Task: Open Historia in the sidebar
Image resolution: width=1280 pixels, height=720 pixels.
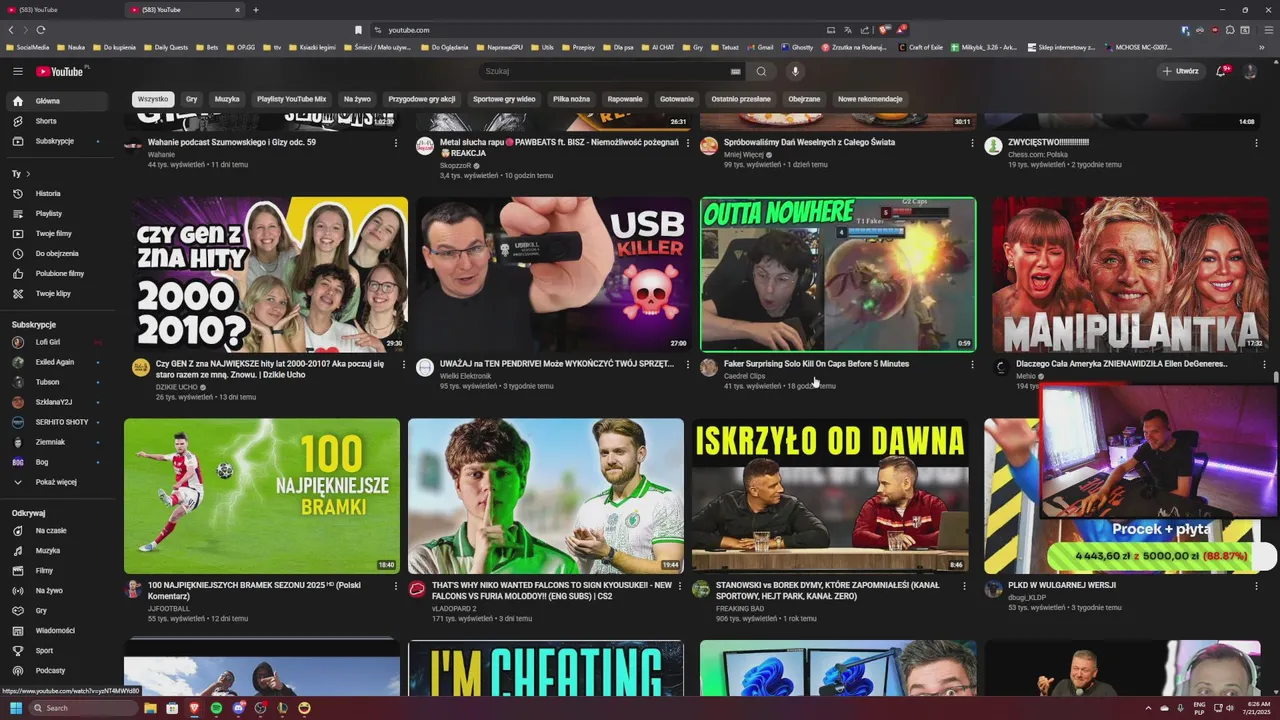Action: tap(57, 193)
